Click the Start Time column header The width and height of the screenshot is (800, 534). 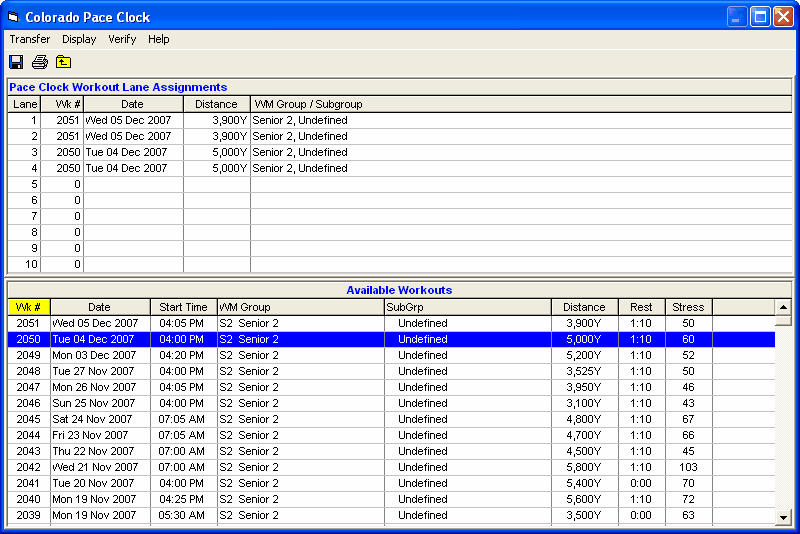(183, 307)
